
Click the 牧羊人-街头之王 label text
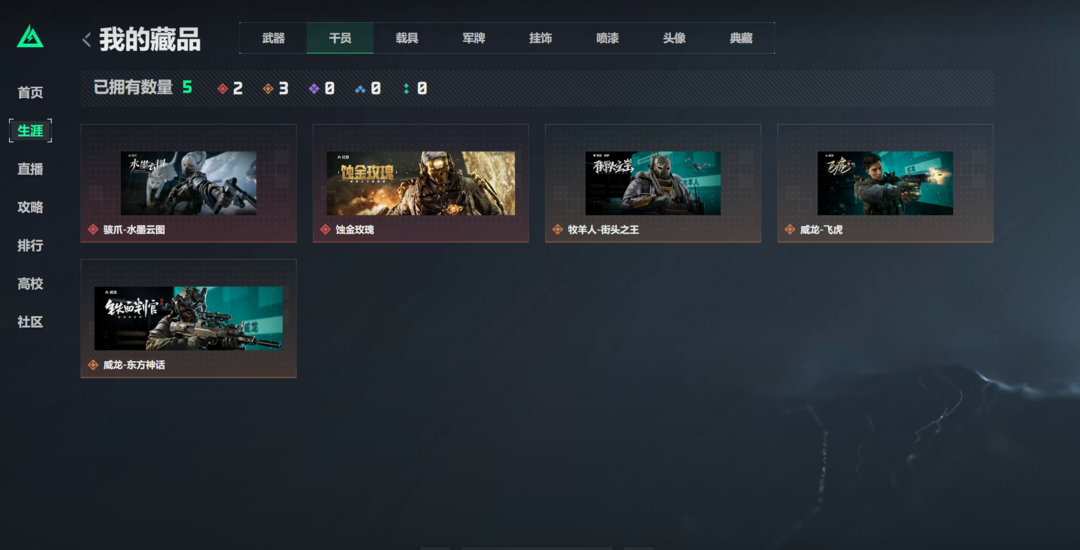(x=603, y=229)
